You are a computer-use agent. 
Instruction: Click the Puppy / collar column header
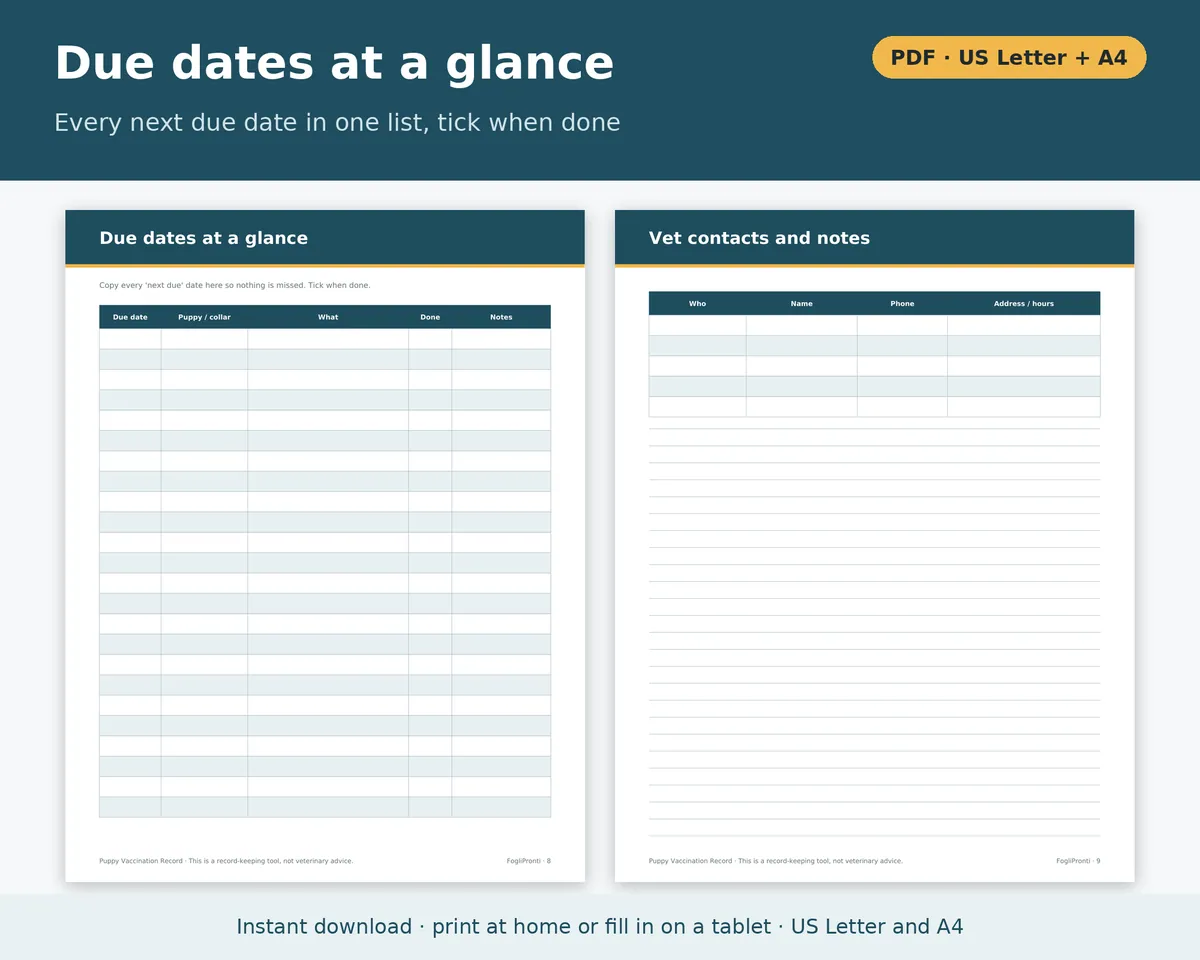point(204,317)
